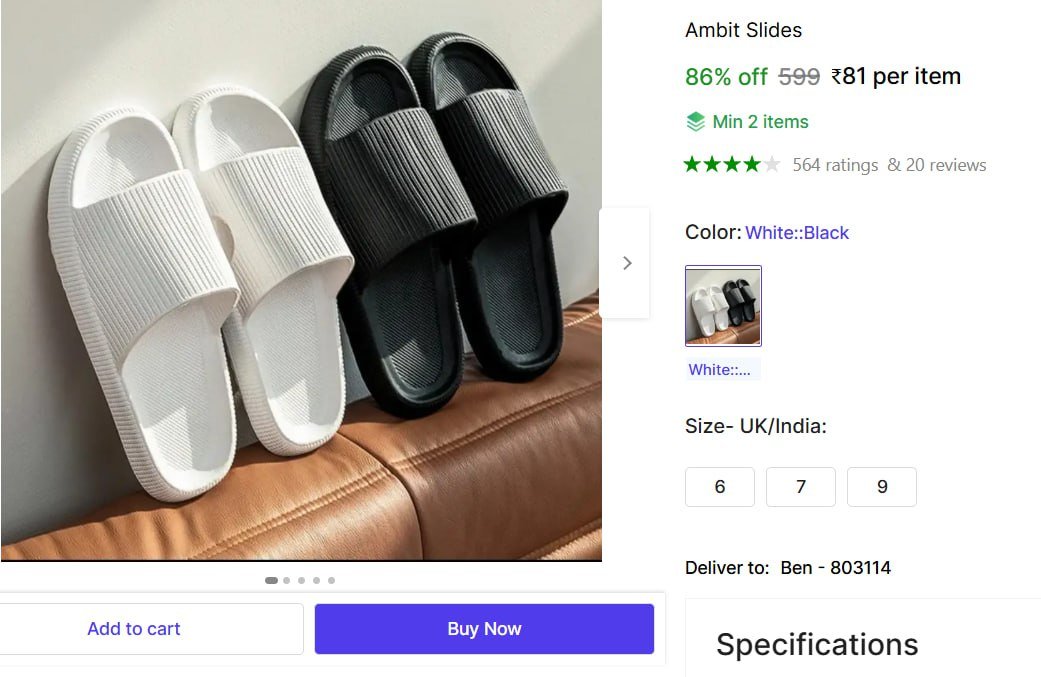Select the second carousel dot

285,580
